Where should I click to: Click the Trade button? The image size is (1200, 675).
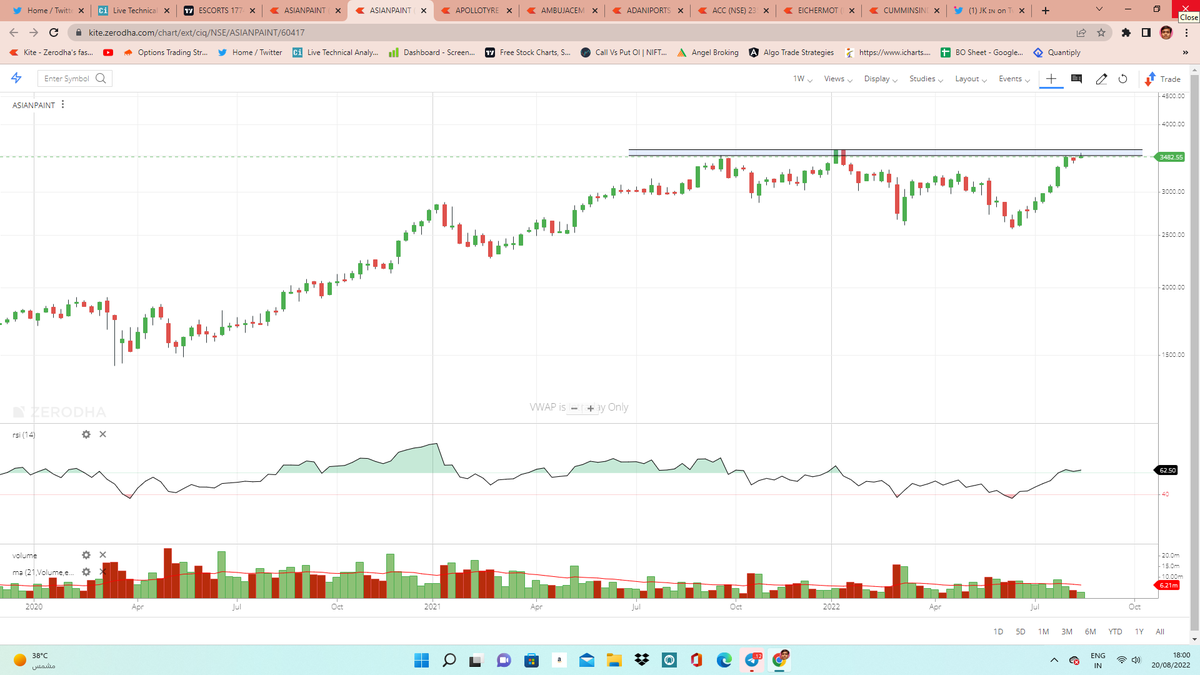tap(1163, 79)
